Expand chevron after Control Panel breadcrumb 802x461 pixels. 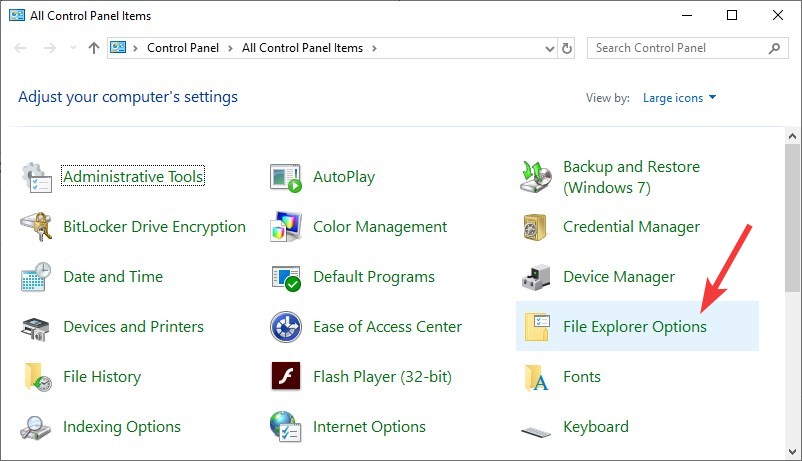coord(231,48)
